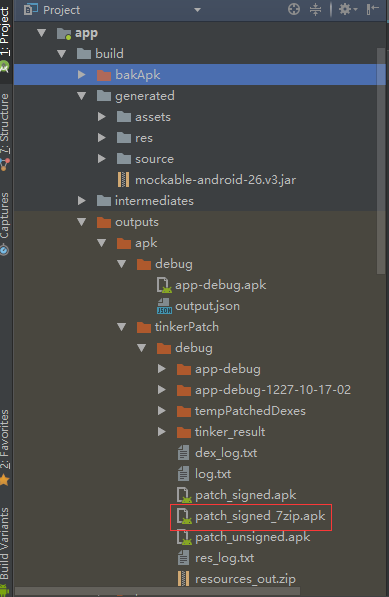This screenshot has width=389, height=597.
Task: Click the generated folder icon
Action: 104,96
